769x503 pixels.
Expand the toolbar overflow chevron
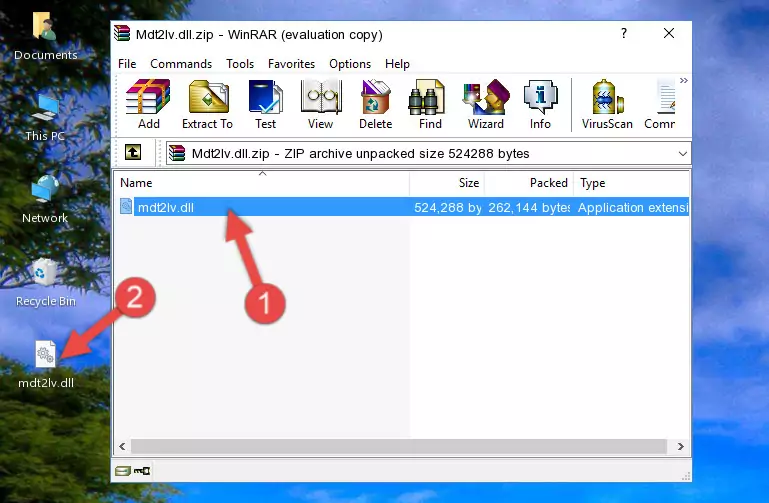pos(684,80)
